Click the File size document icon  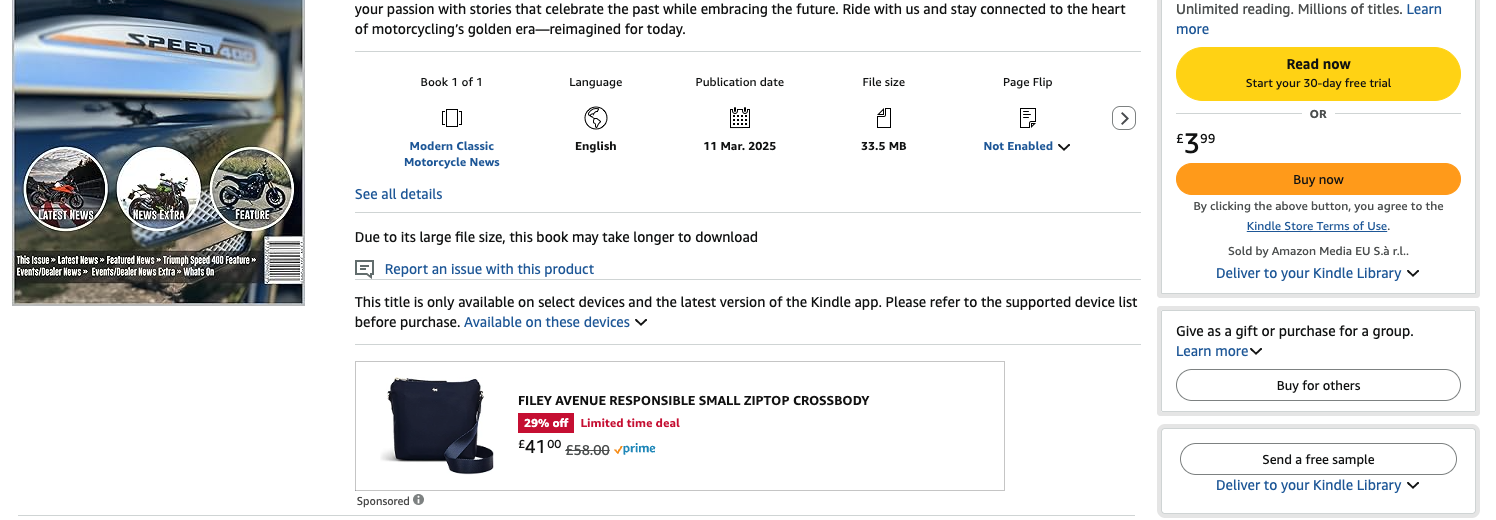[884, 118]
